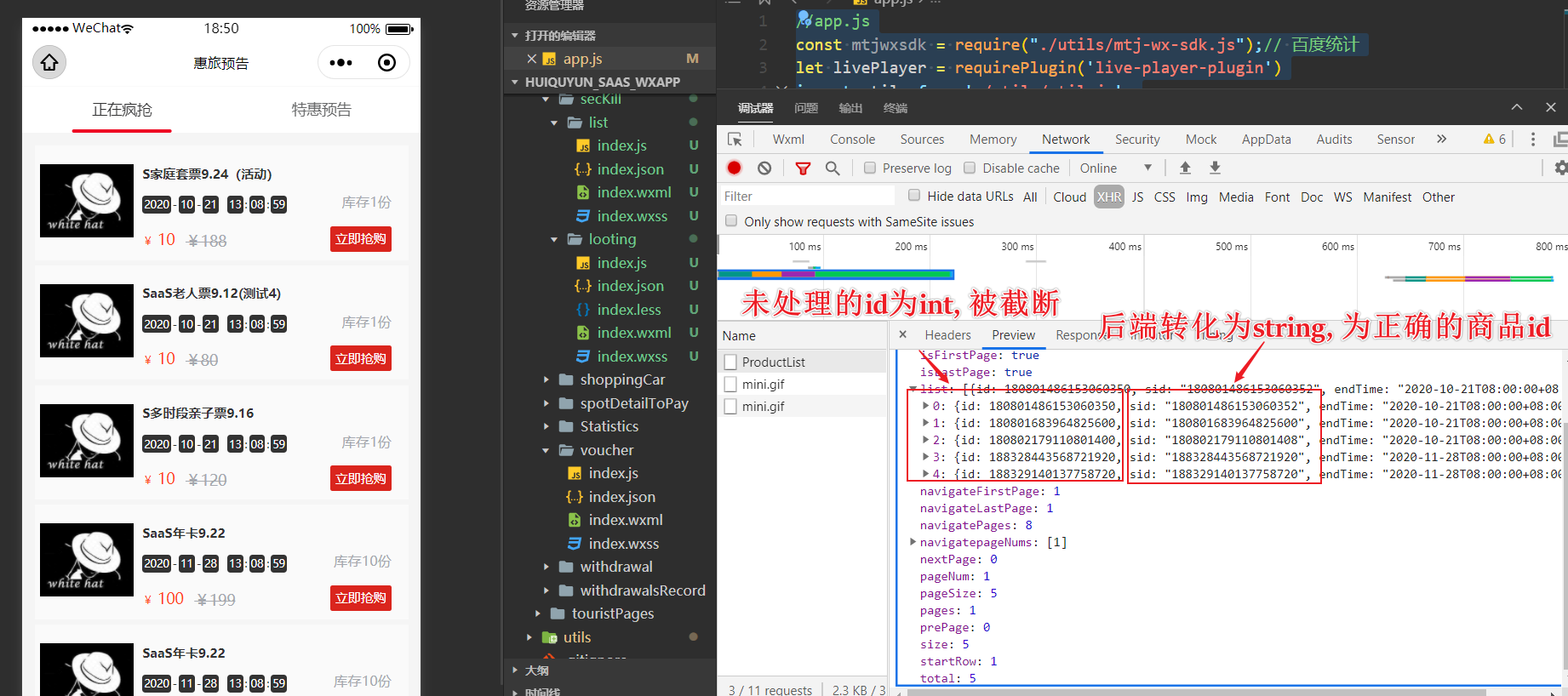Tap the capsule close circle button
Viewport: 1568px width, 696px height.
pyautogui.click(x=386, y=62)
